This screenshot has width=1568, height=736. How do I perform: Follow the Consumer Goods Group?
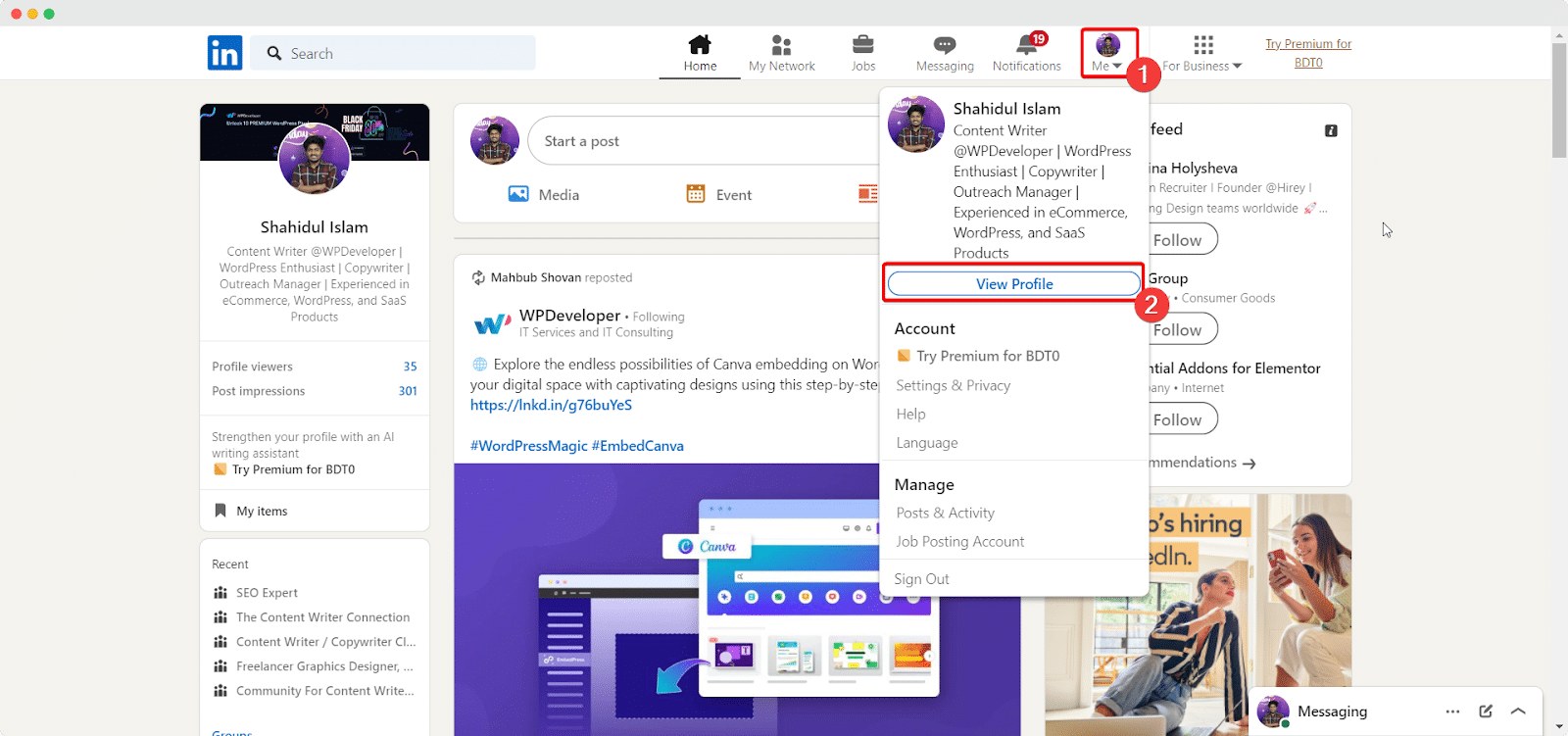tap(1183, 330)
